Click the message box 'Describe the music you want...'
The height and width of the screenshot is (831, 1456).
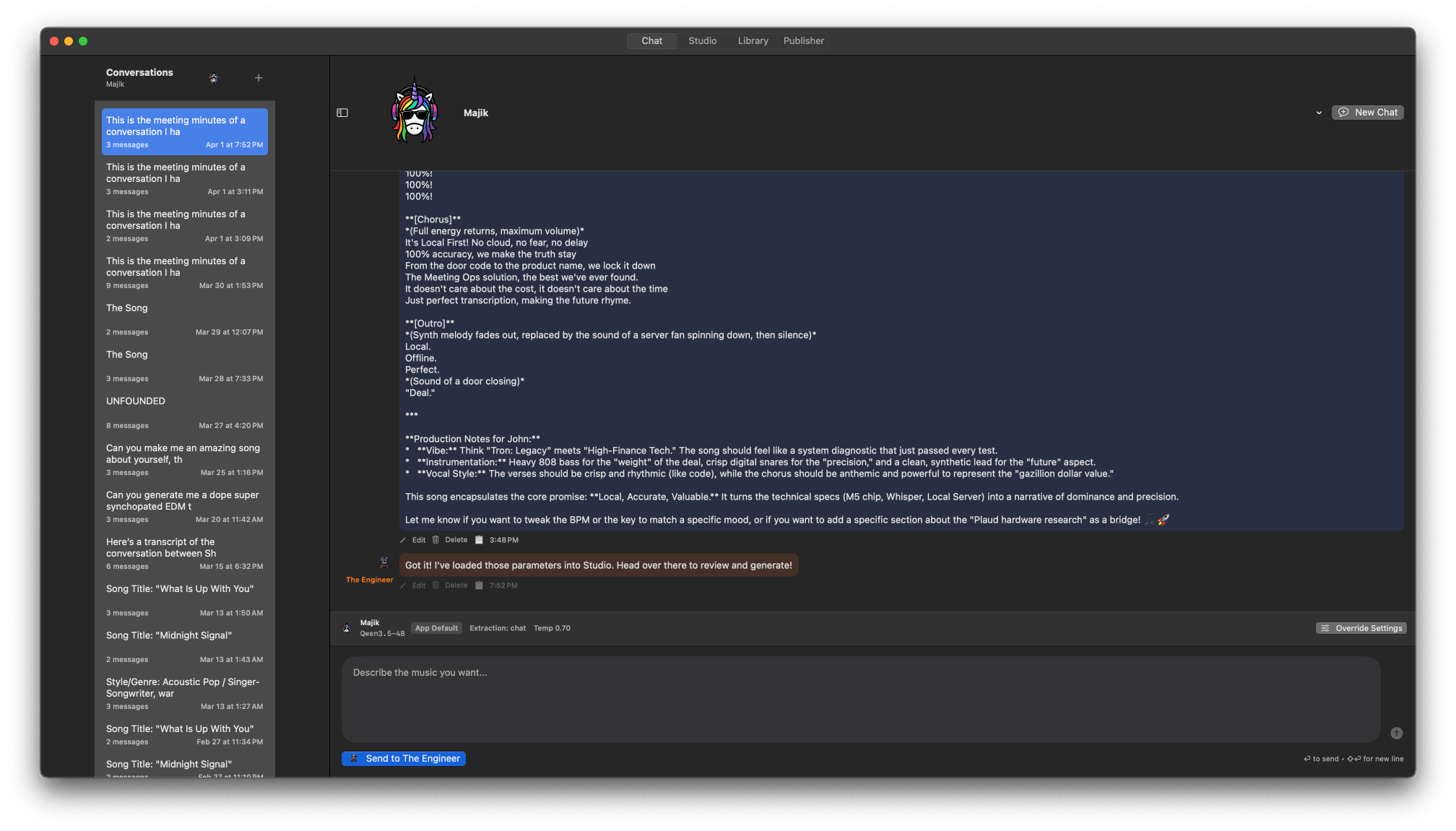click(x=861, y=699)
